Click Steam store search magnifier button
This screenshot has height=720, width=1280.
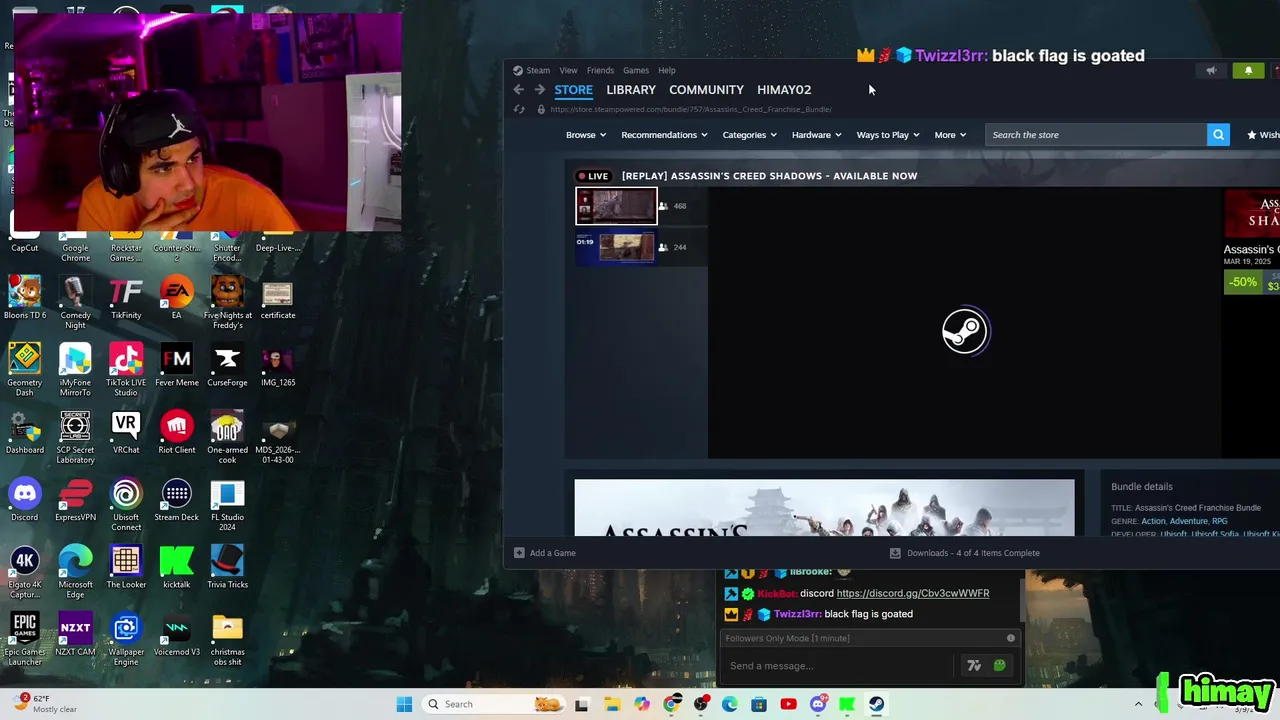(x=1218, y=135)
